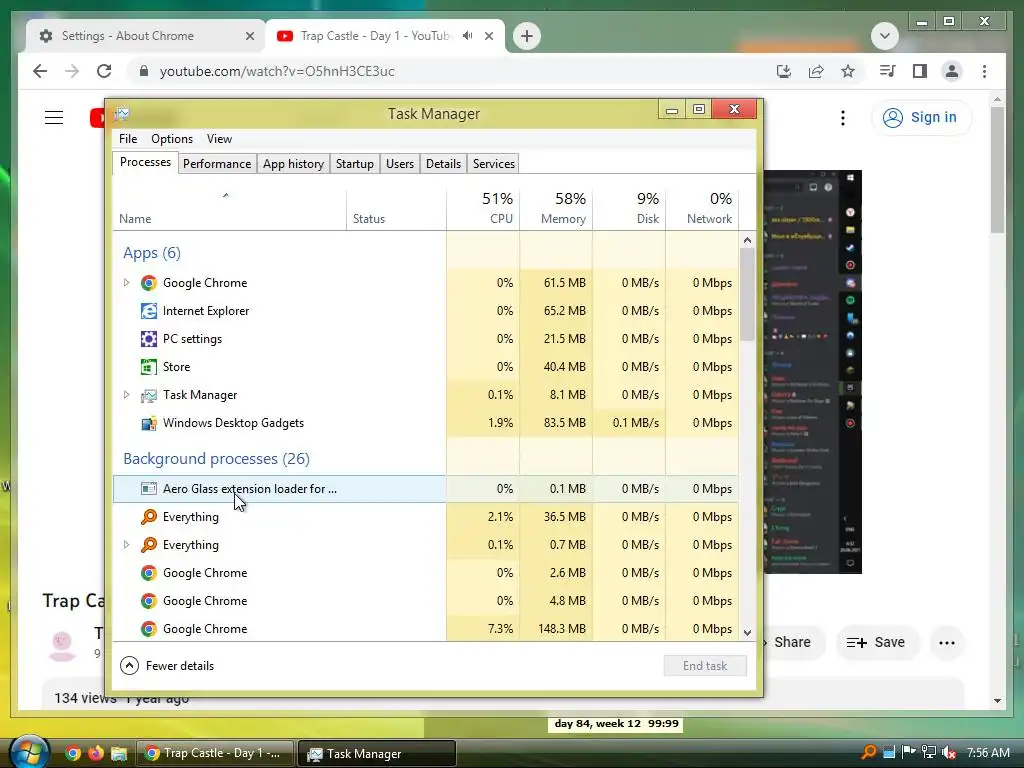Open Chrome's three-dot menu
This screenshot has height=768, width=1024.
pos(984,71)
